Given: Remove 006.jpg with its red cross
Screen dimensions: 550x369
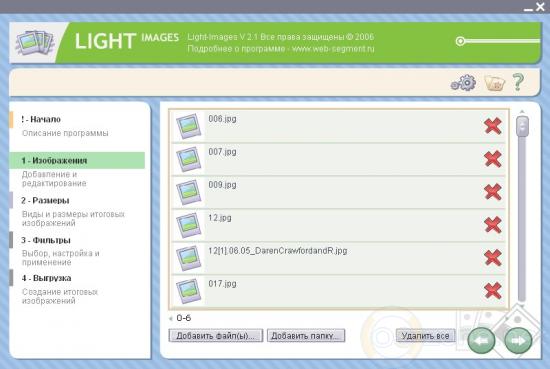Looking at the screenshot, I should [x=492, y=126].
